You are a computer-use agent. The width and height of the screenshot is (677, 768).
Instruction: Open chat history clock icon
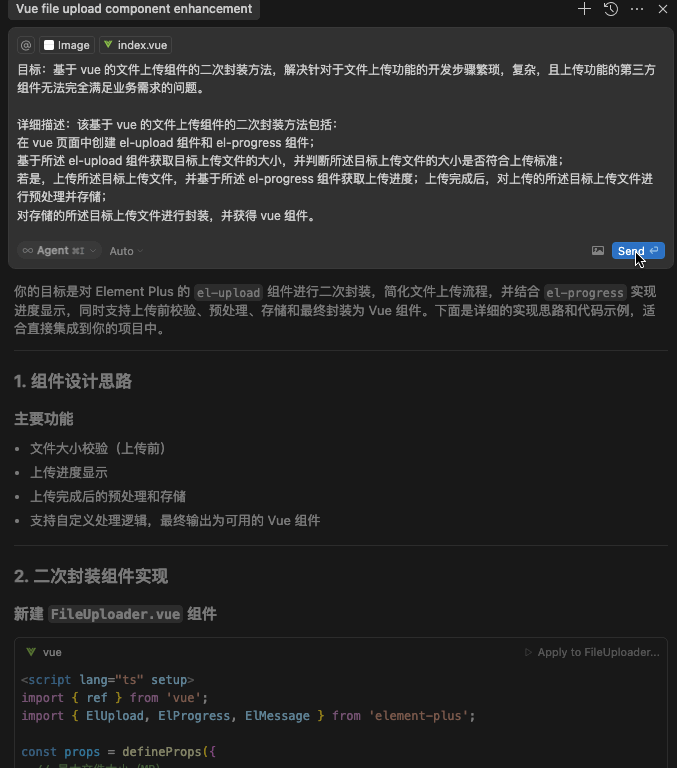tap(610, 9)
